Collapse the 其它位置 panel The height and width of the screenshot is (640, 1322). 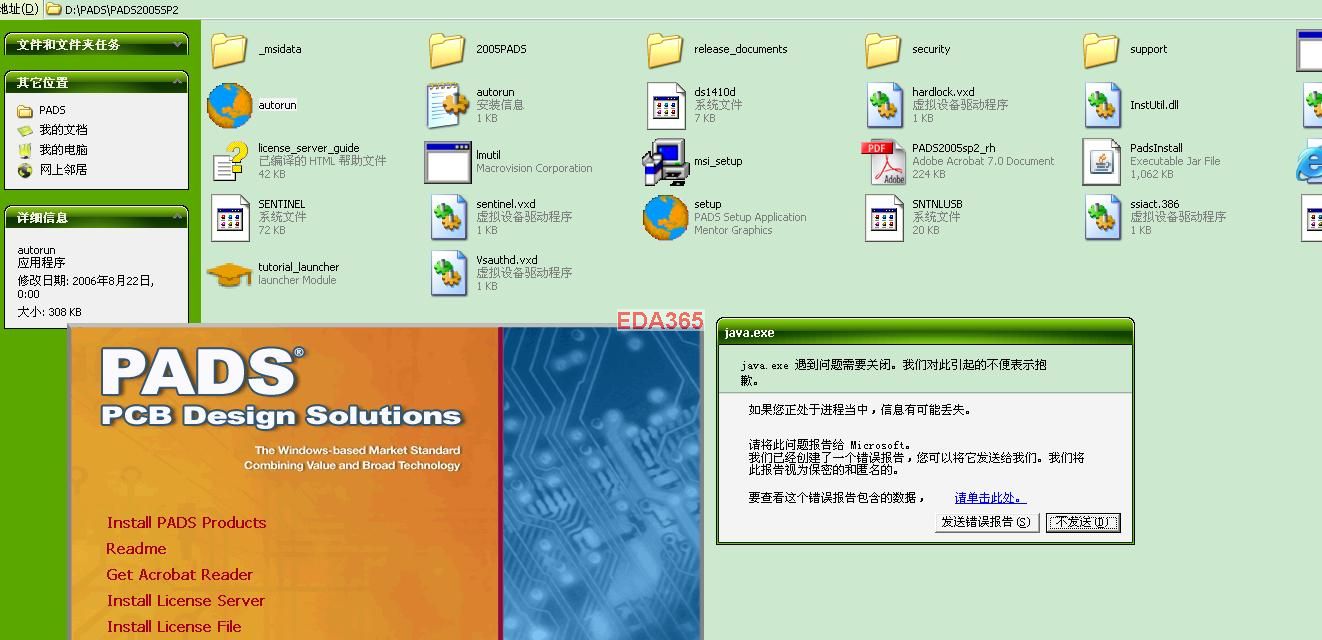178,82
